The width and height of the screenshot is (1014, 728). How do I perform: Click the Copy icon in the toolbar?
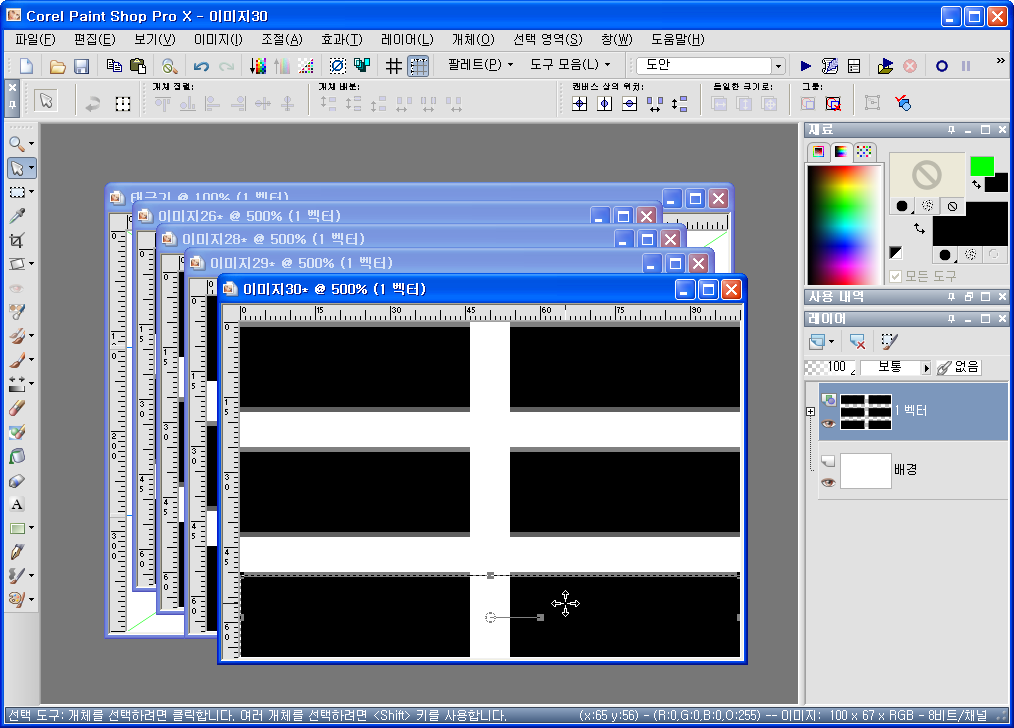[x=114, y=66]
